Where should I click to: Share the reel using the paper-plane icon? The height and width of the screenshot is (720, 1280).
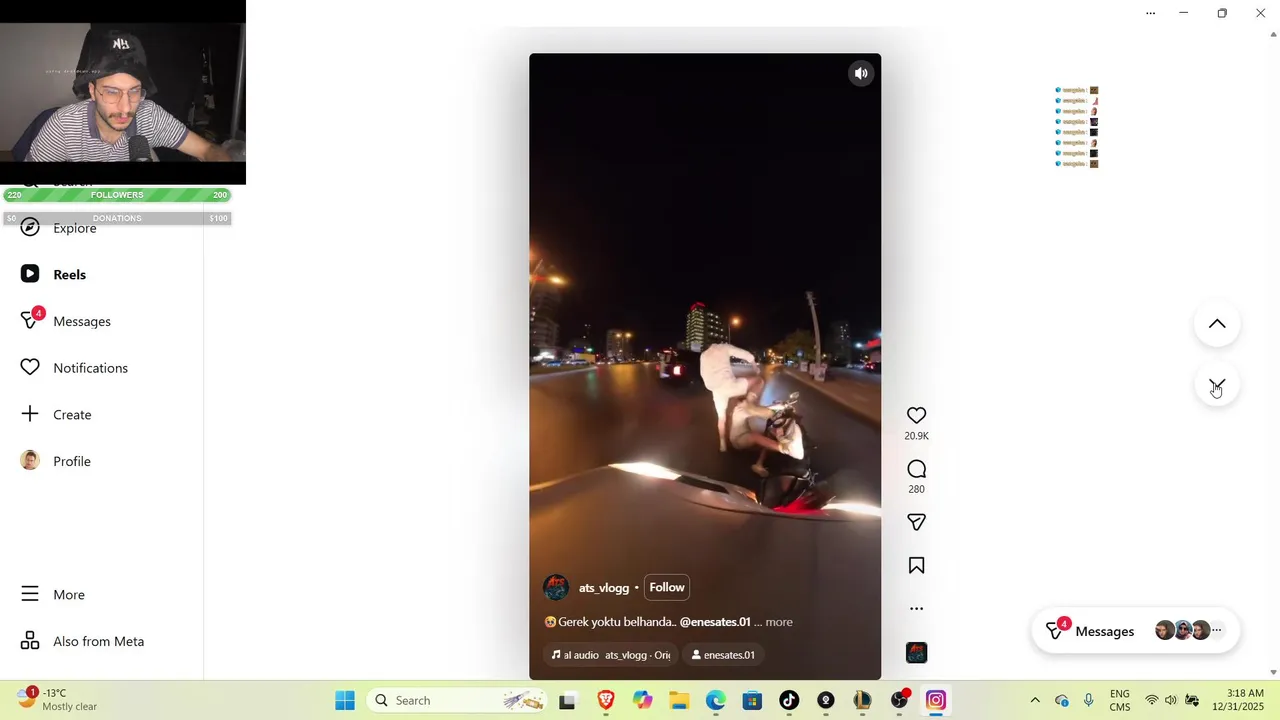point(916,522)
